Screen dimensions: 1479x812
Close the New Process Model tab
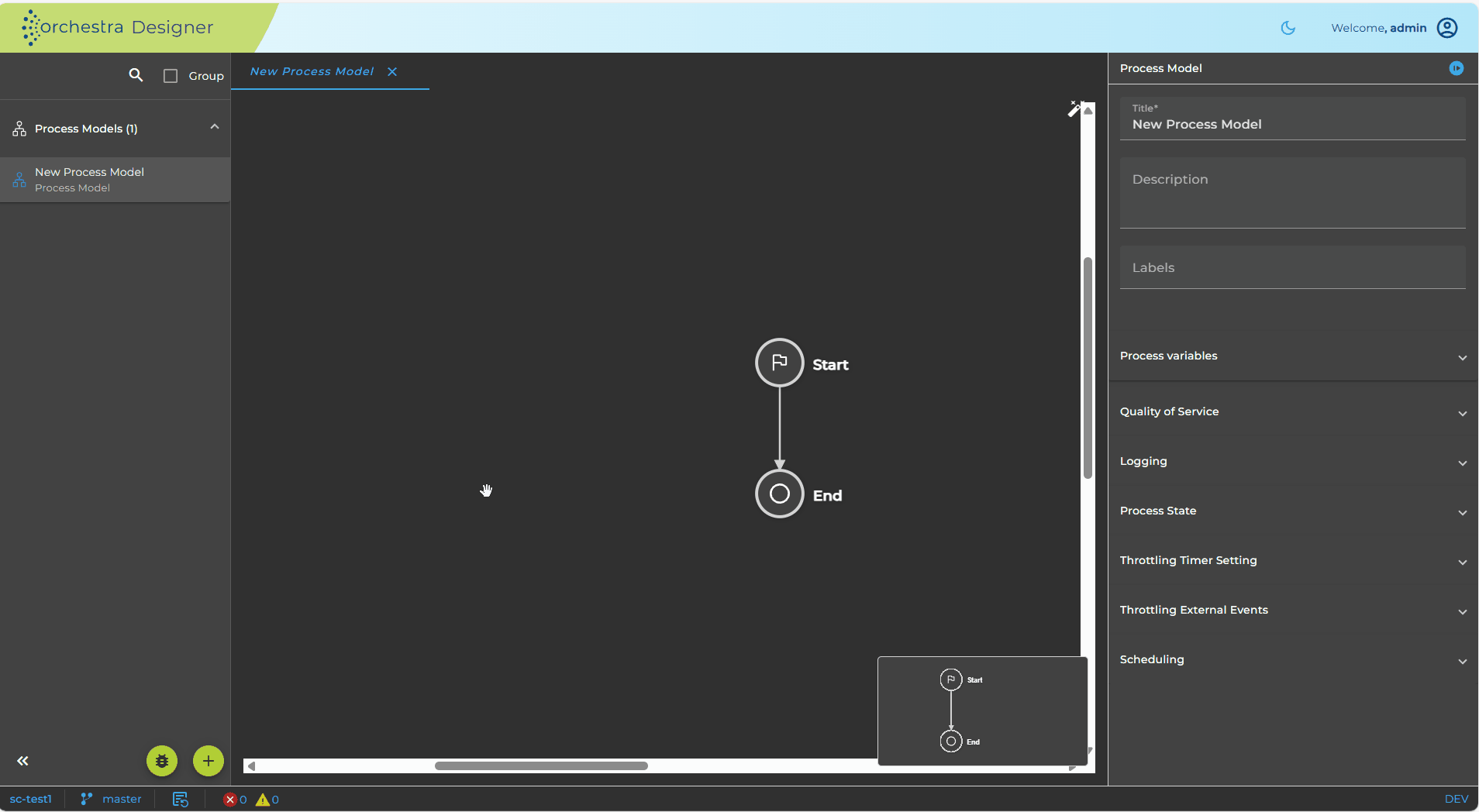[x=392, y=71]
